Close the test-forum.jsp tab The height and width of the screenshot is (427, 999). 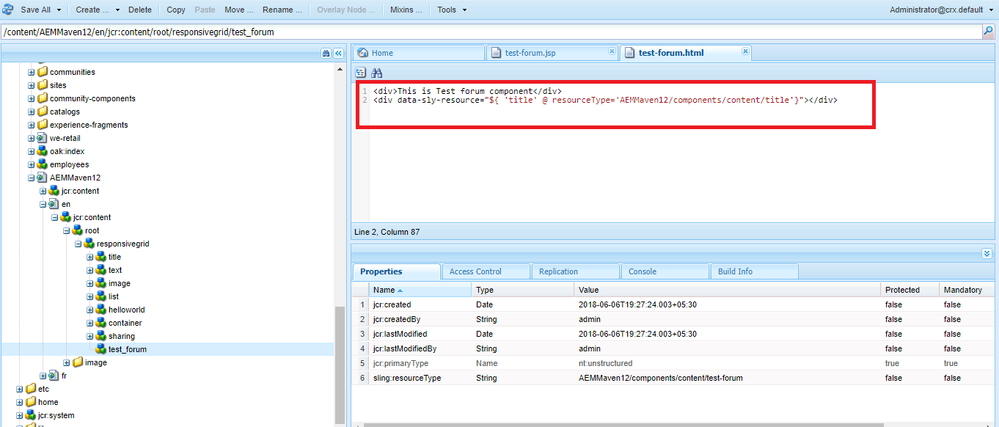click(611, 52)
